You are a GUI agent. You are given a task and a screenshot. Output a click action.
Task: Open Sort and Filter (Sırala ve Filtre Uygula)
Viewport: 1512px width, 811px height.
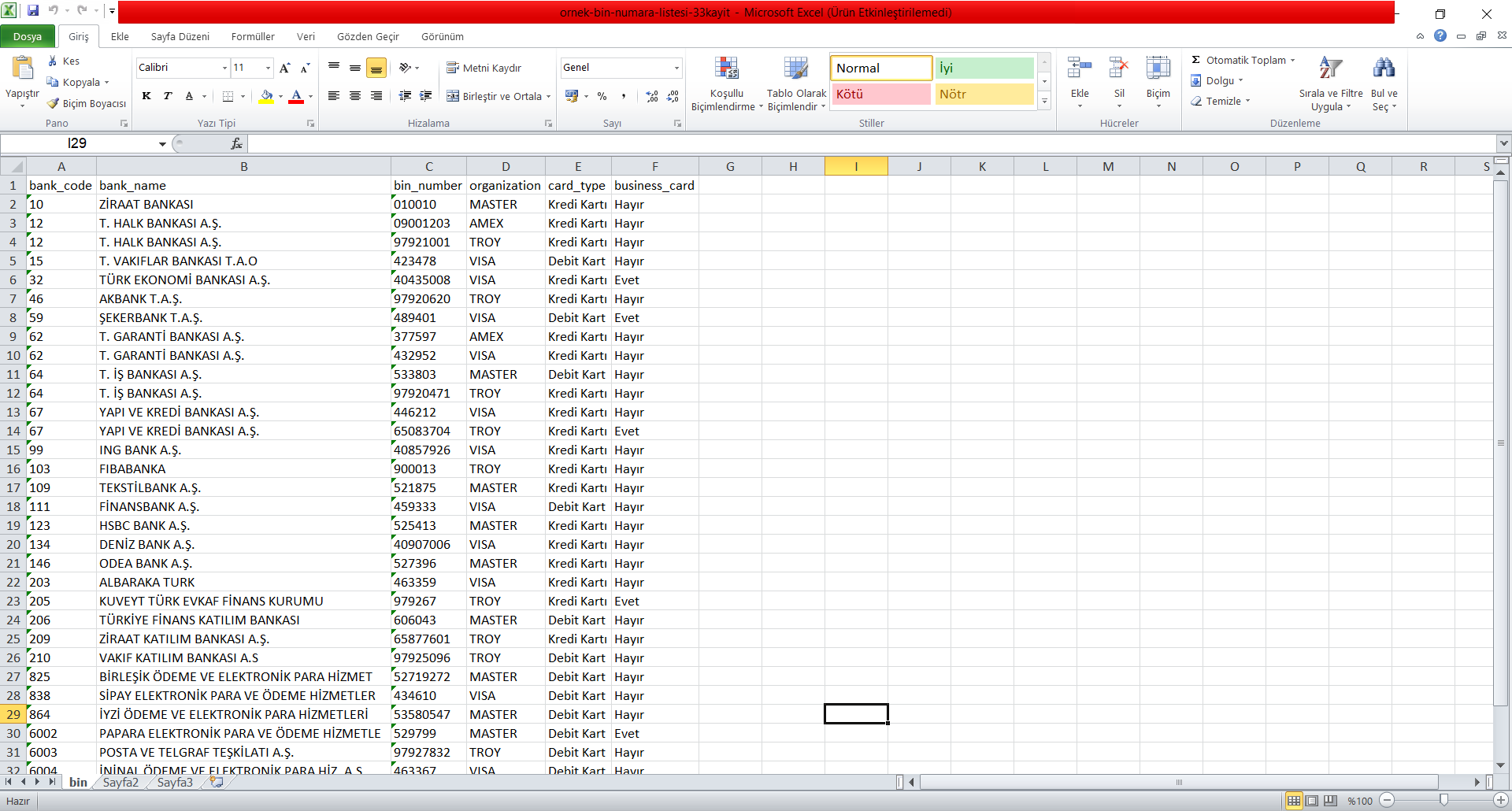pyautogui.click(x=1331, y=83)
